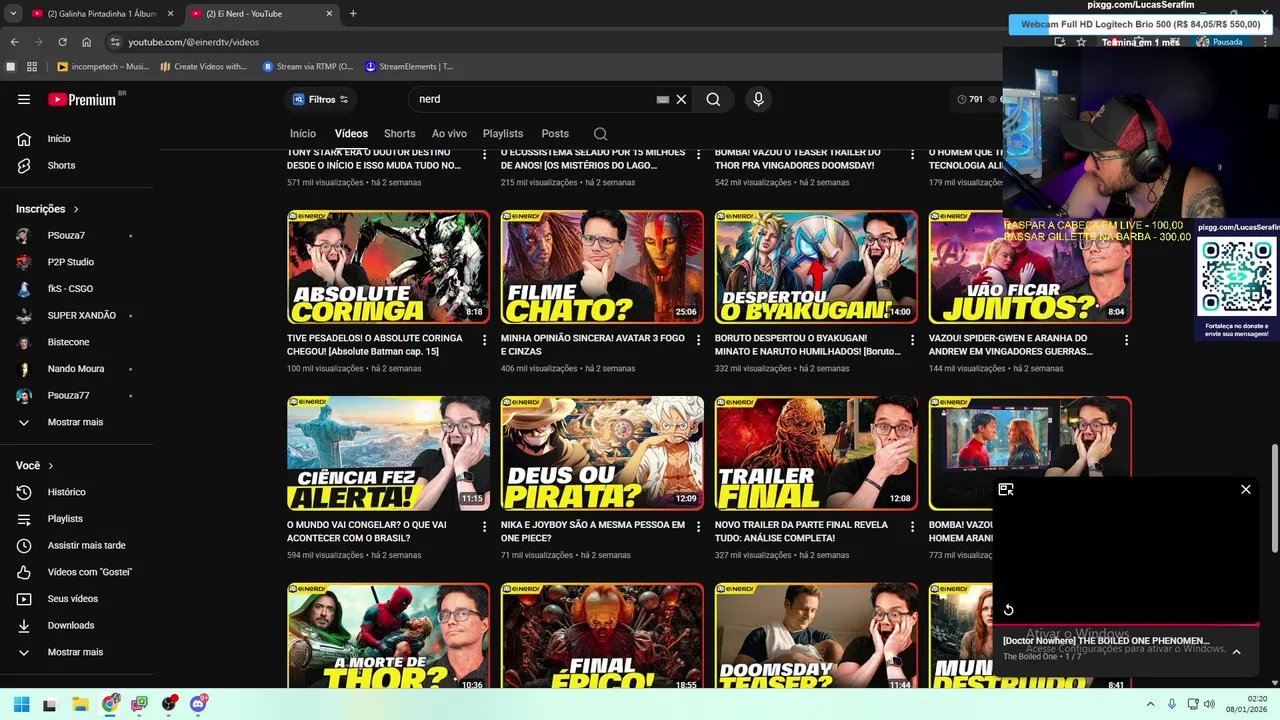Open the Posts tab
Image resolution: width=1280 pixels, height=720 pixels.
pos(555,134)
